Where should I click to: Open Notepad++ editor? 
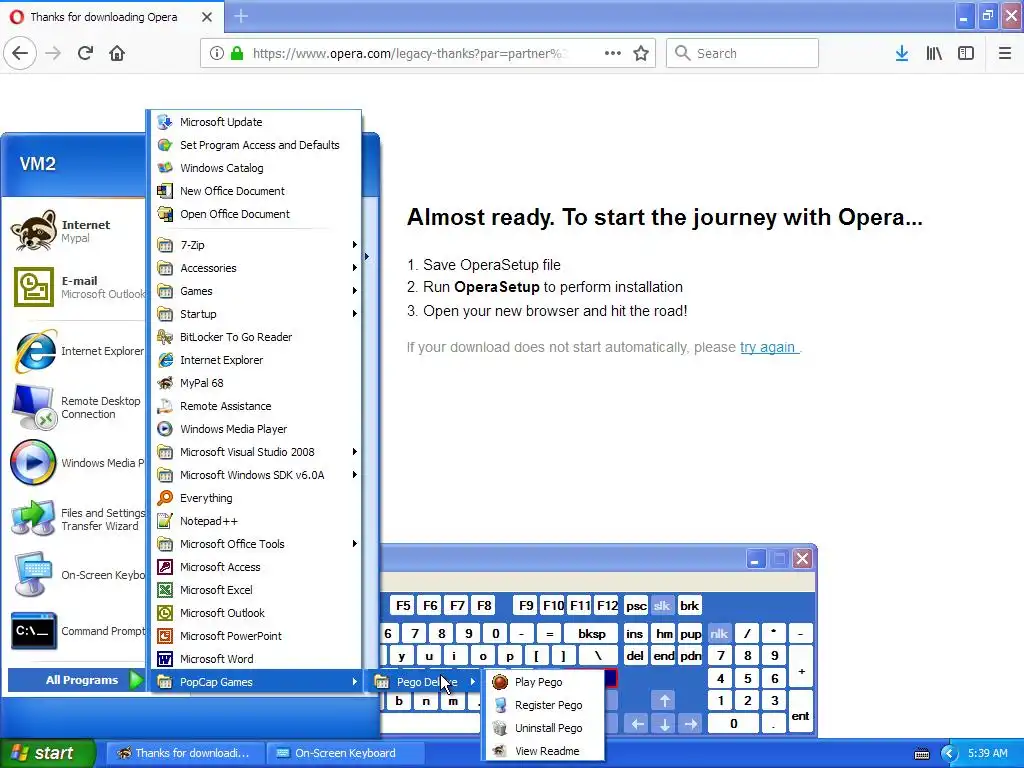point(256,521)
